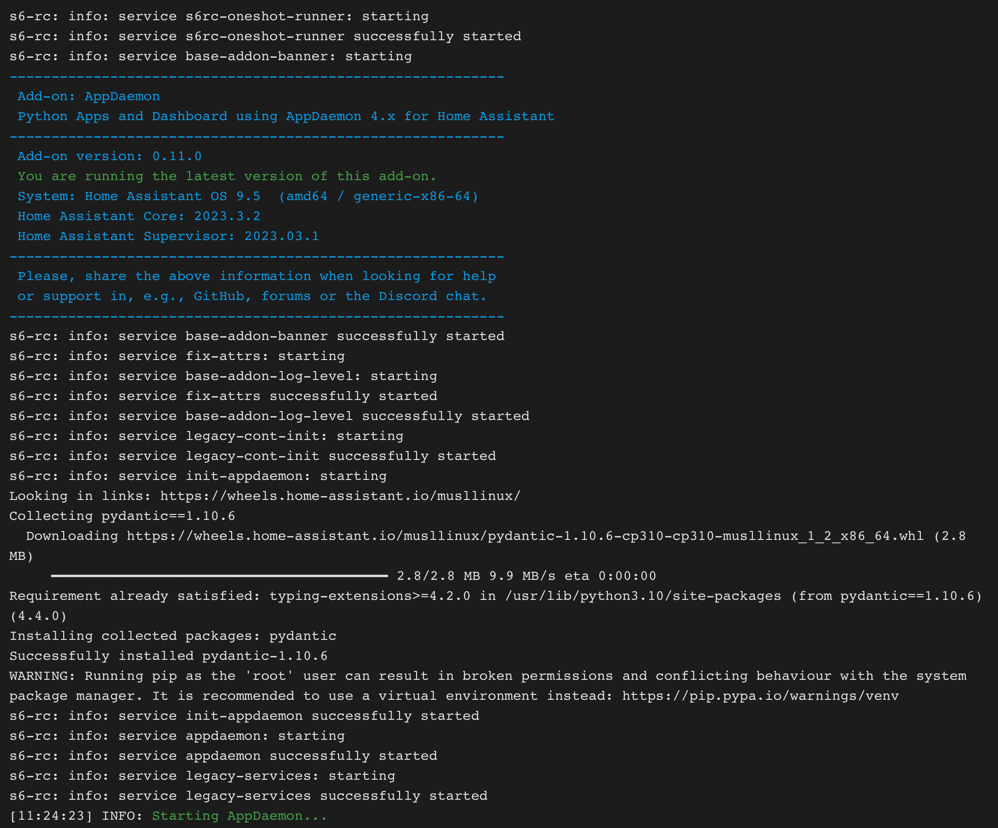Click "base-addon-log-level successfully started" log line
Viewport: 998px width, 828px height.
tap(269, 416)
